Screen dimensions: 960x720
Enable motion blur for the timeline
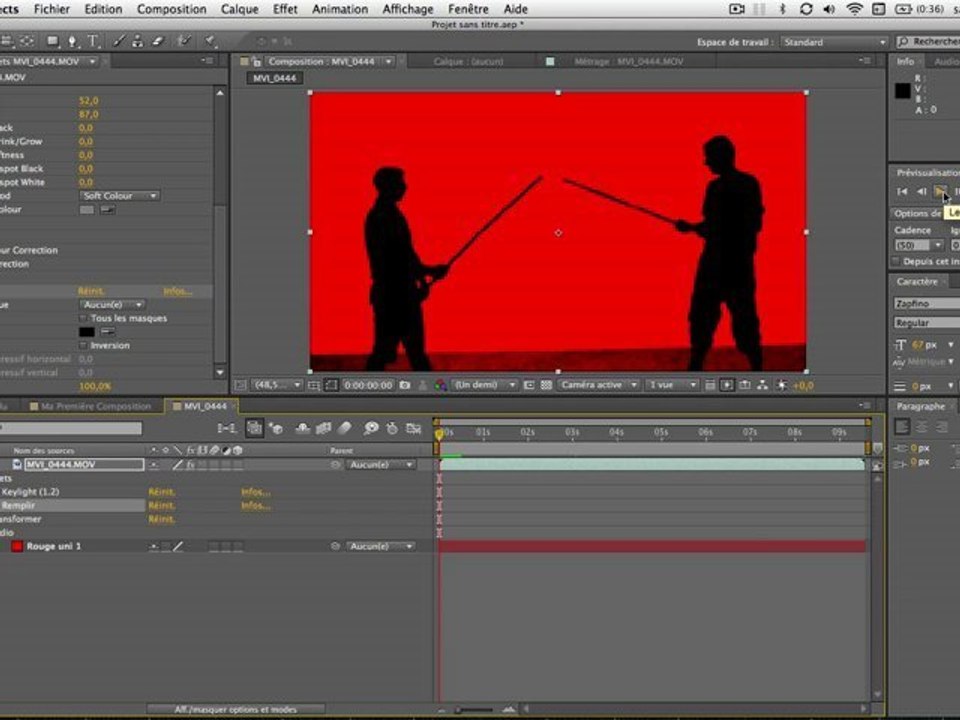pos(345,429)
